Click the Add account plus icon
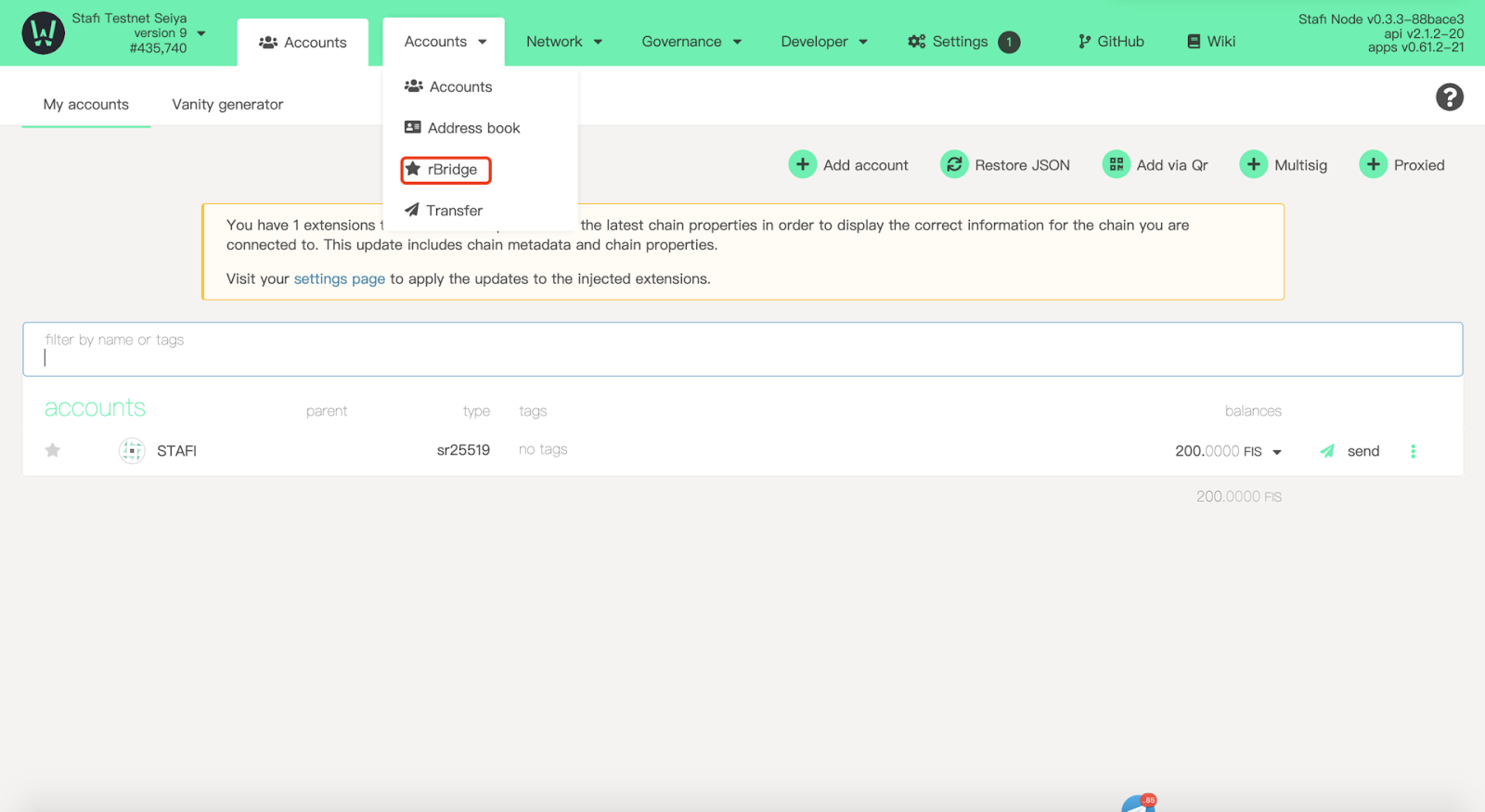This screenshot has height=812, width=1485. point(803,164)
